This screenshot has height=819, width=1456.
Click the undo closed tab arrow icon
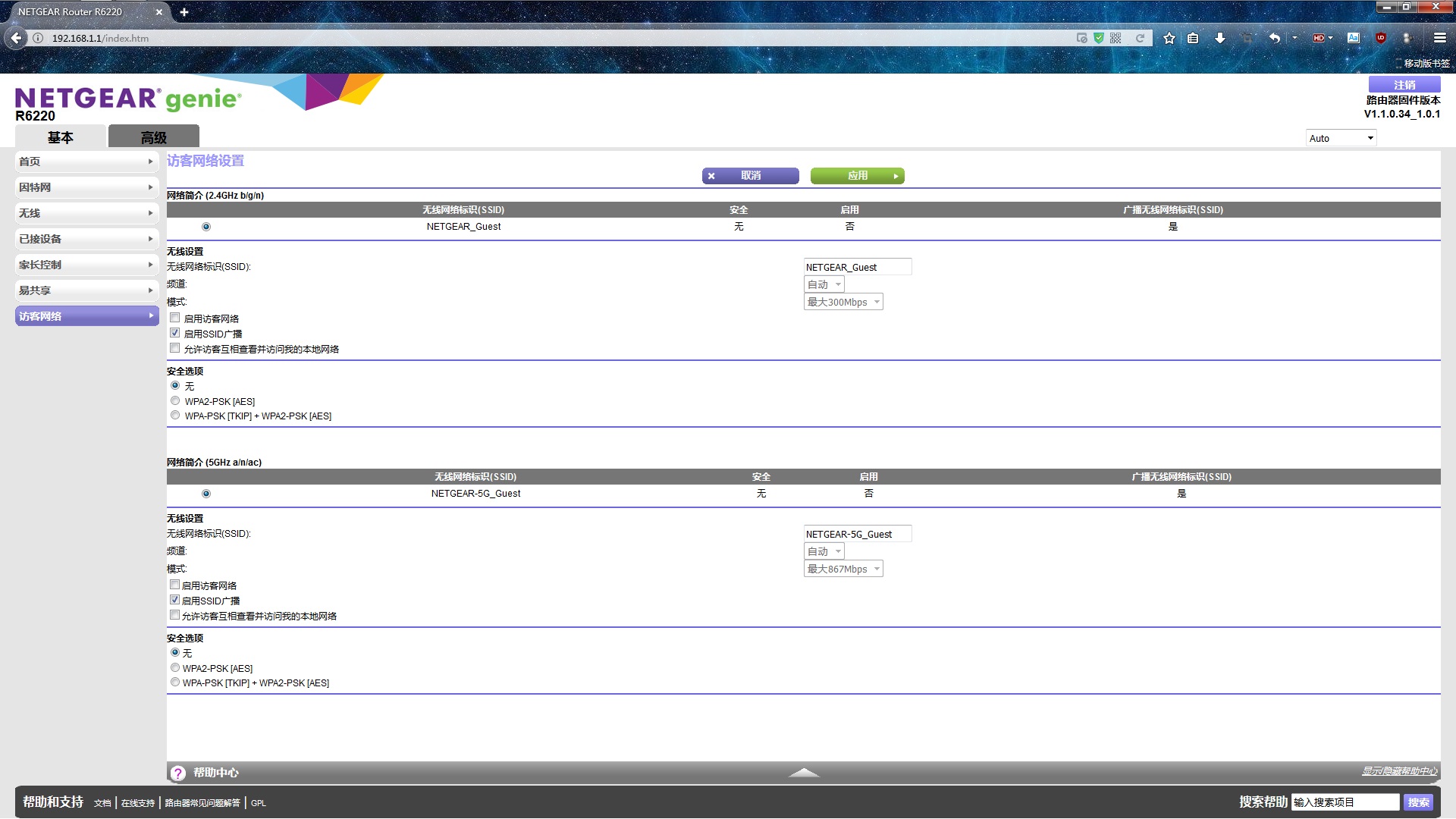point(1275,38)
